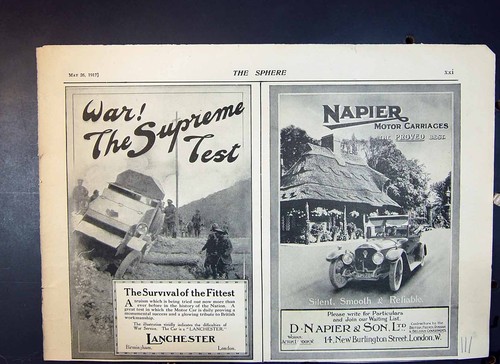Click the 'MOTOR CARRIAGES' text

pos(411,126)
